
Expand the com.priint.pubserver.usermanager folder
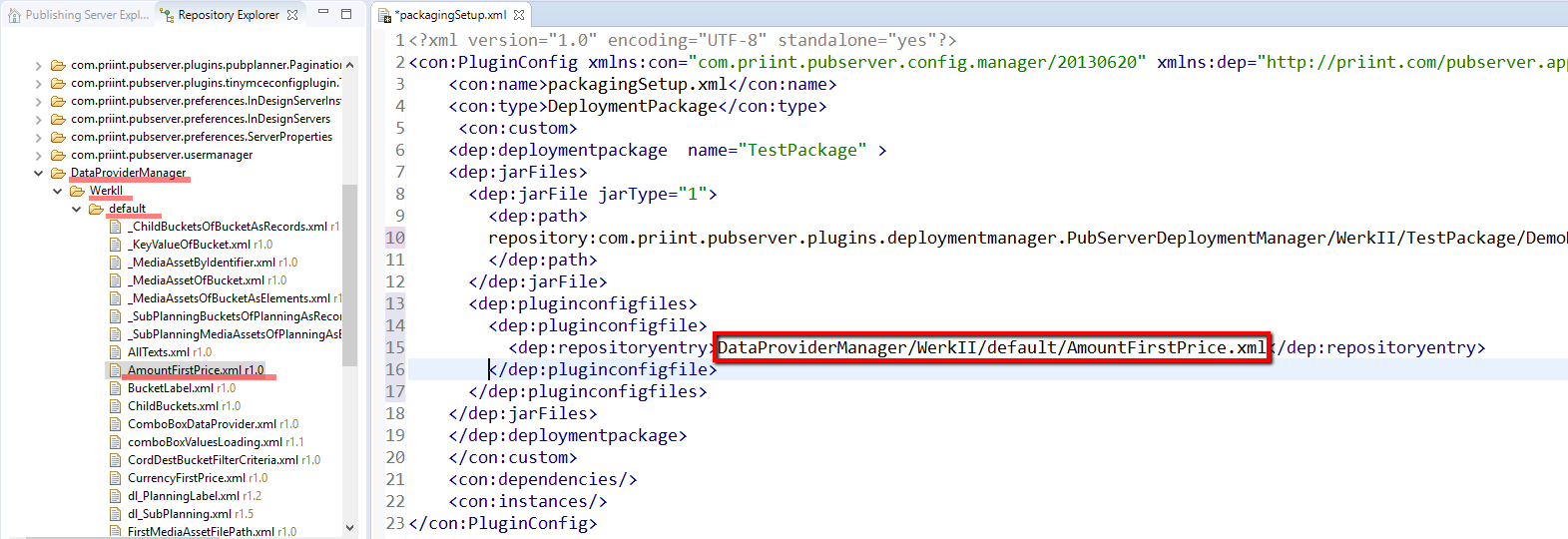[x=39, y=155]
